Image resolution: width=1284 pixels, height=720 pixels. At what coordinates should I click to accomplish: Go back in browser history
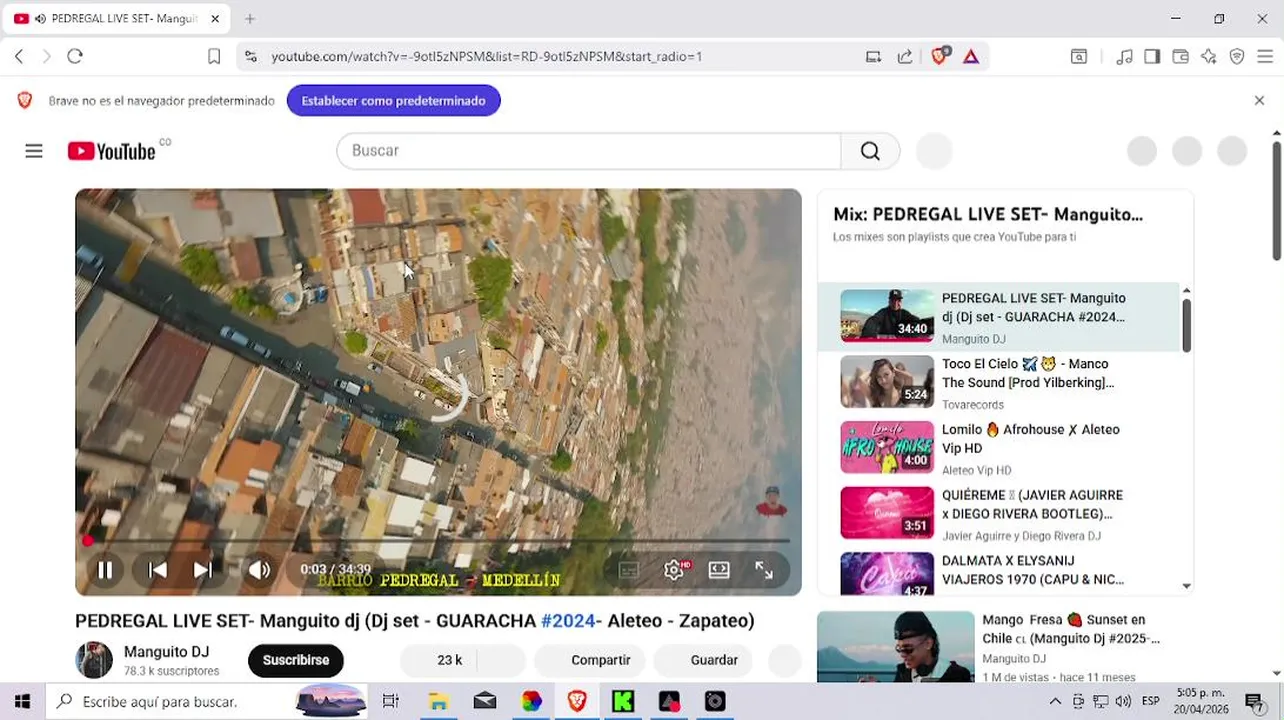[x=19, y=57]
